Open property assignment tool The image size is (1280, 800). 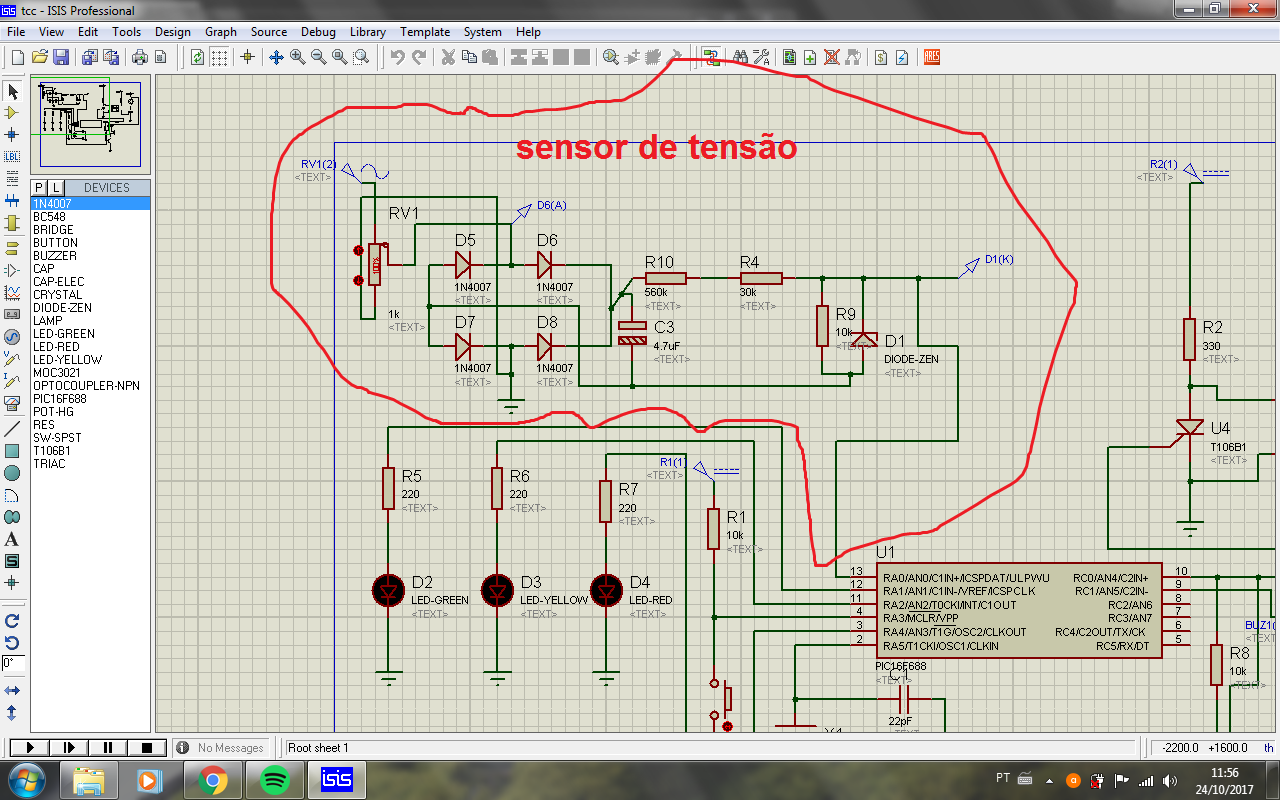761,57
